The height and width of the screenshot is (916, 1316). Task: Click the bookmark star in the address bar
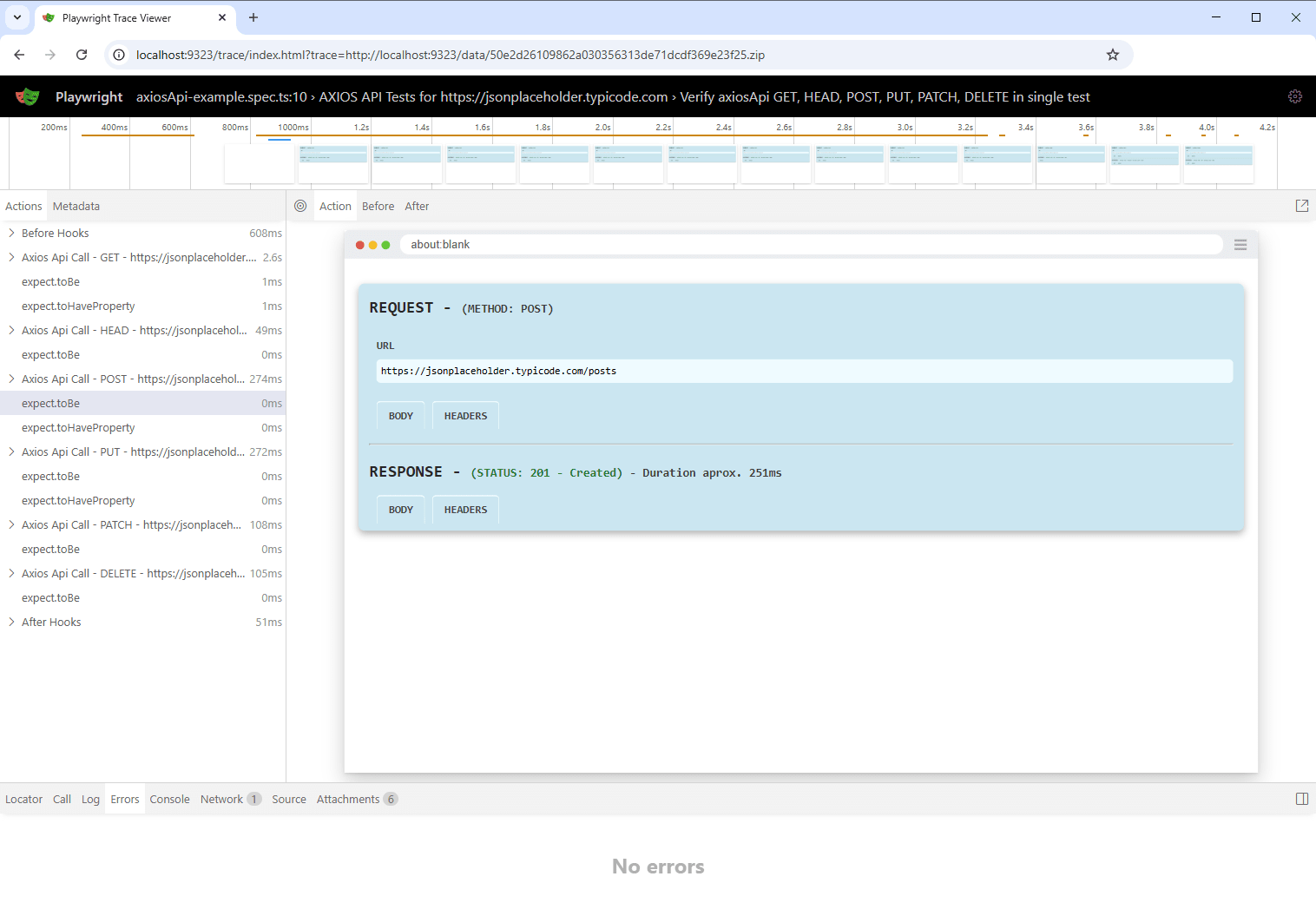tap(1112, 55)
